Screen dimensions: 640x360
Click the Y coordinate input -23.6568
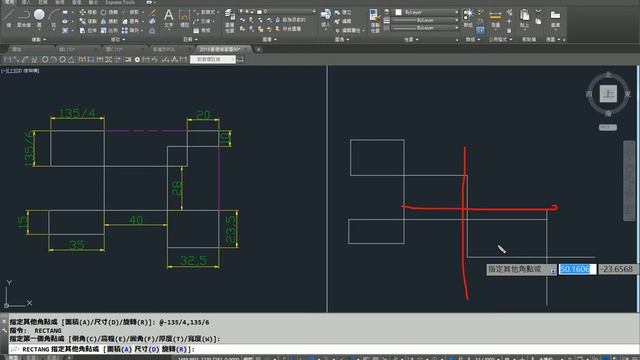[x=618, y=269]
